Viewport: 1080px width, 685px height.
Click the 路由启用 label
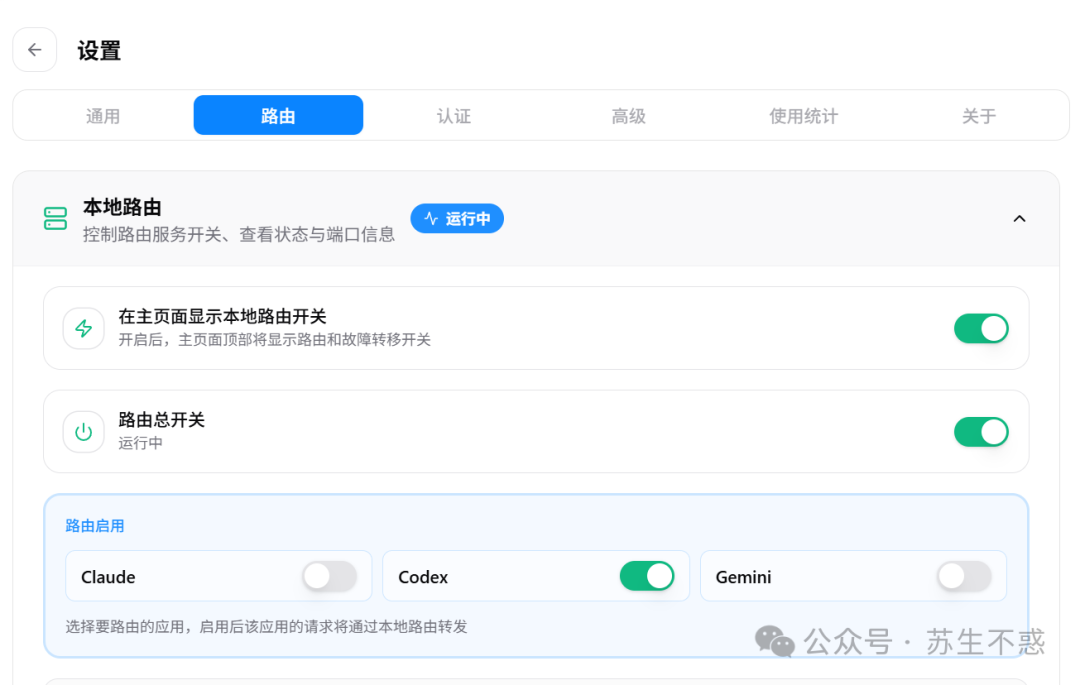pos(94,526)
